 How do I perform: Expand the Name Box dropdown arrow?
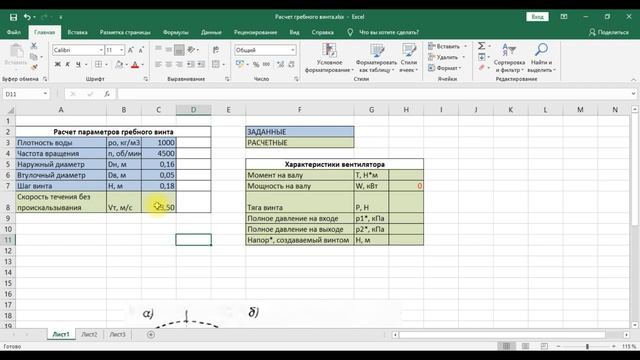point(45,94)
